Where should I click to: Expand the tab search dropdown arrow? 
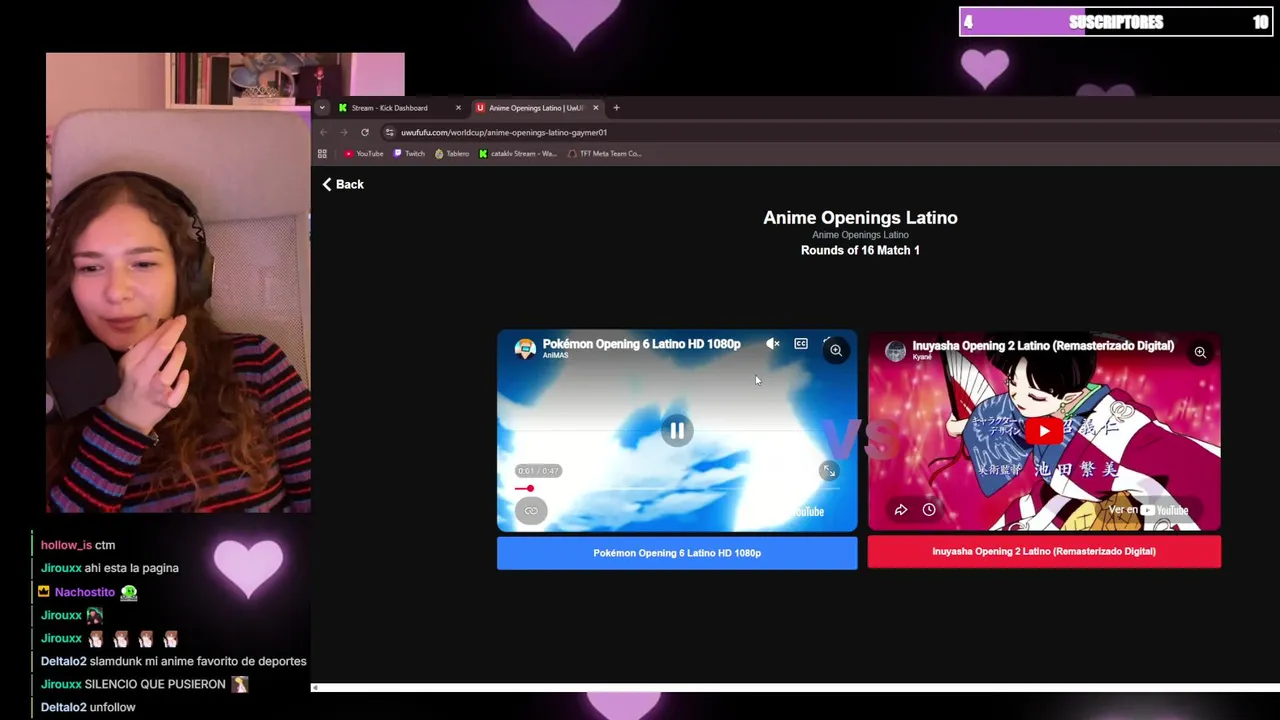pyautogui.click(x=322, y=108)
